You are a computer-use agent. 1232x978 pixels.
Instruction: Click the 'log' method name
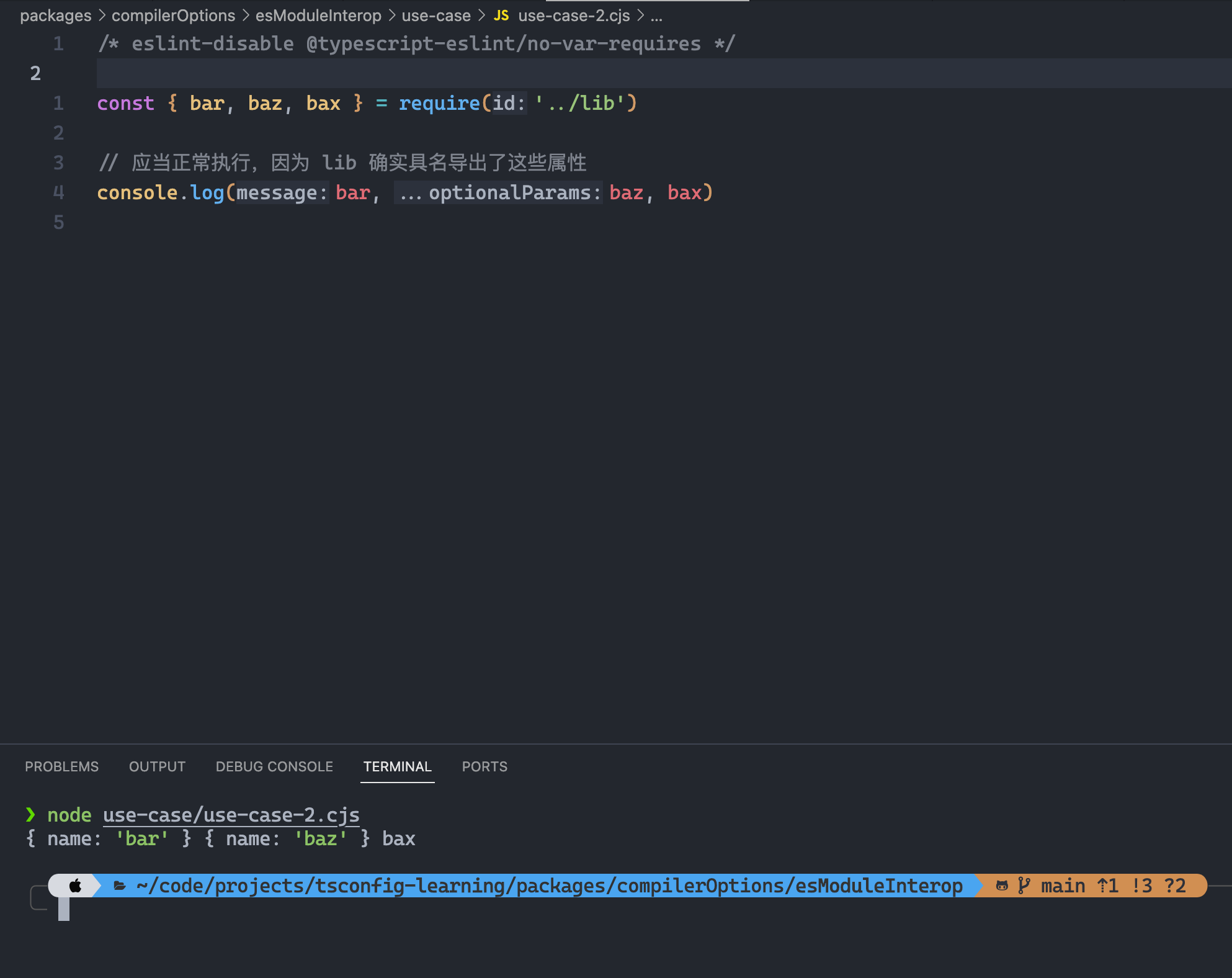207,193
